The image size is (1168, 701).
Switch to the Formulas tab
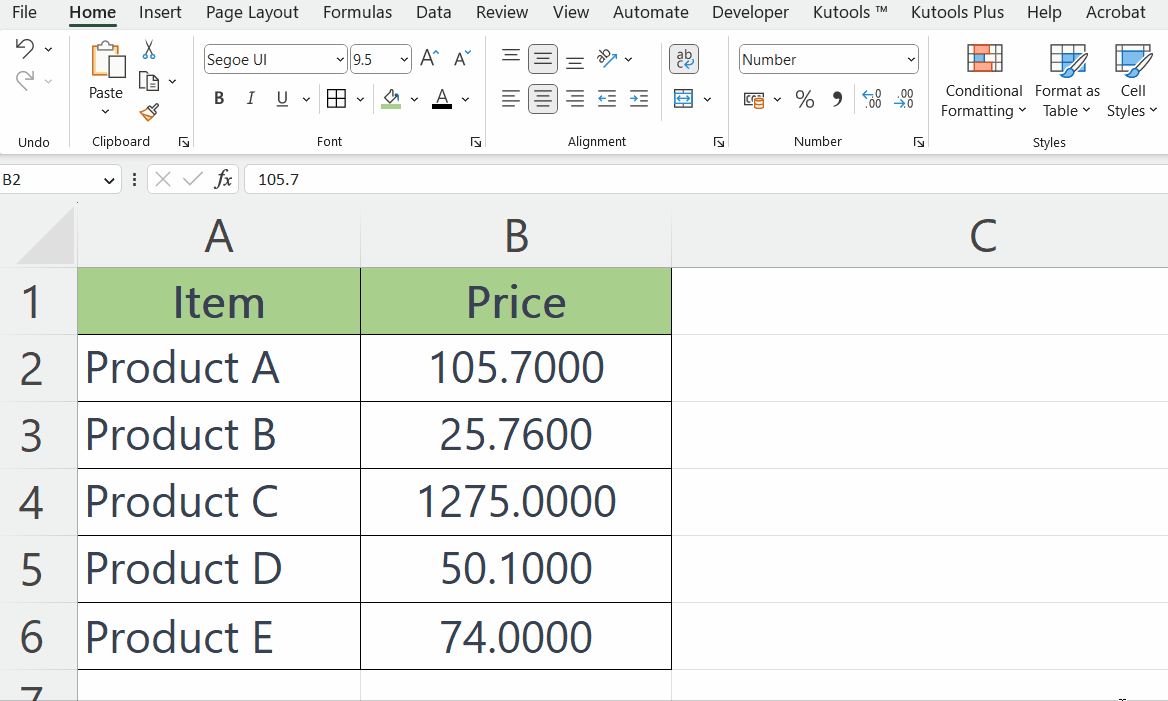357,12
